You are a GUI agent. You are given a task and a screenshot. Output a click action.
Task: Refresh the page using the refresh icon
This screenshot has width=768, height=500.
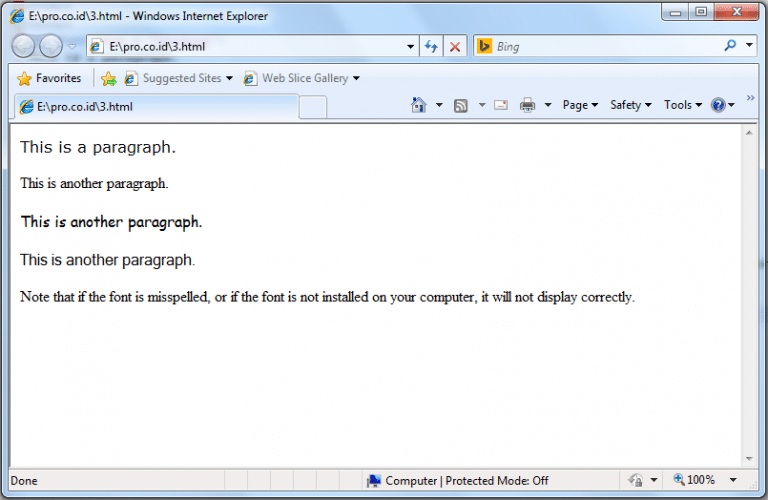tap(432, 47)
